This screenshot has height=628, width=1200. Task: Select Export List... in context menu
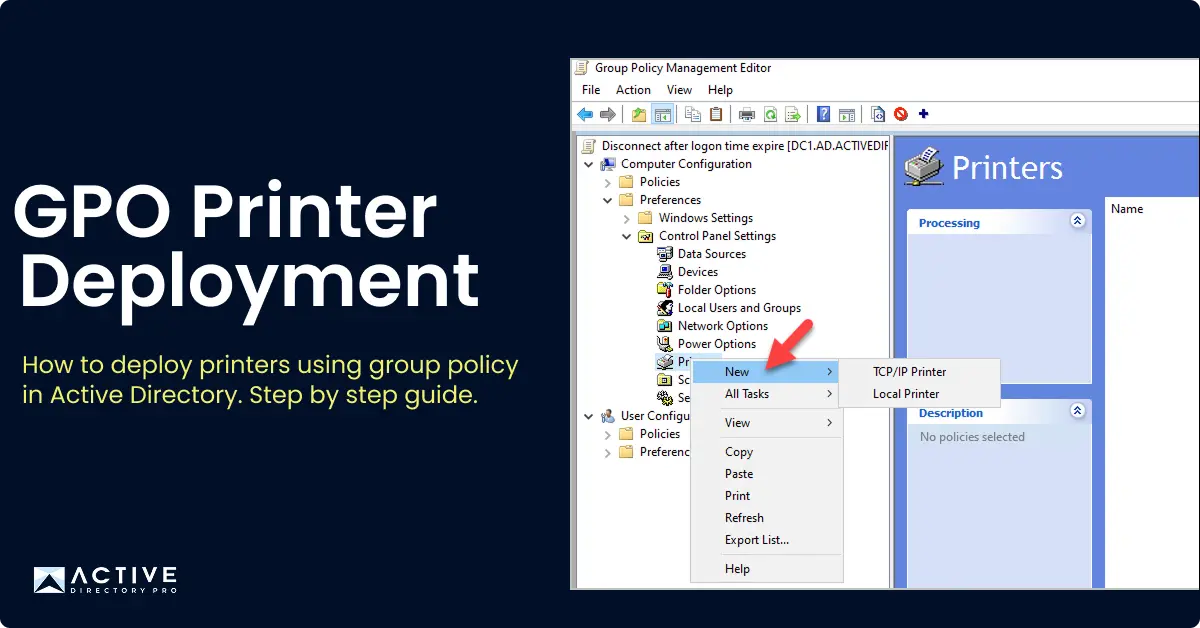coord(767,540)
